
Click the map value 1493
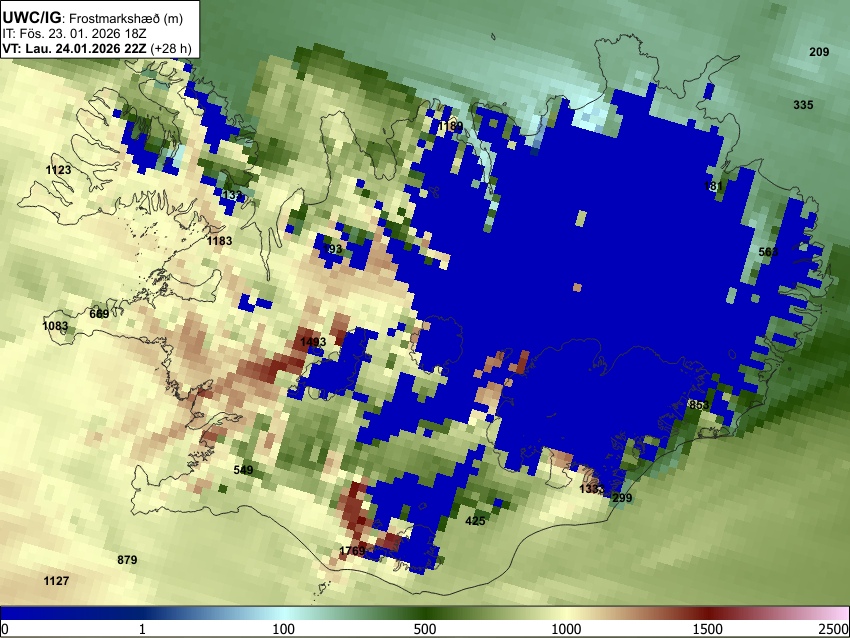313,342
